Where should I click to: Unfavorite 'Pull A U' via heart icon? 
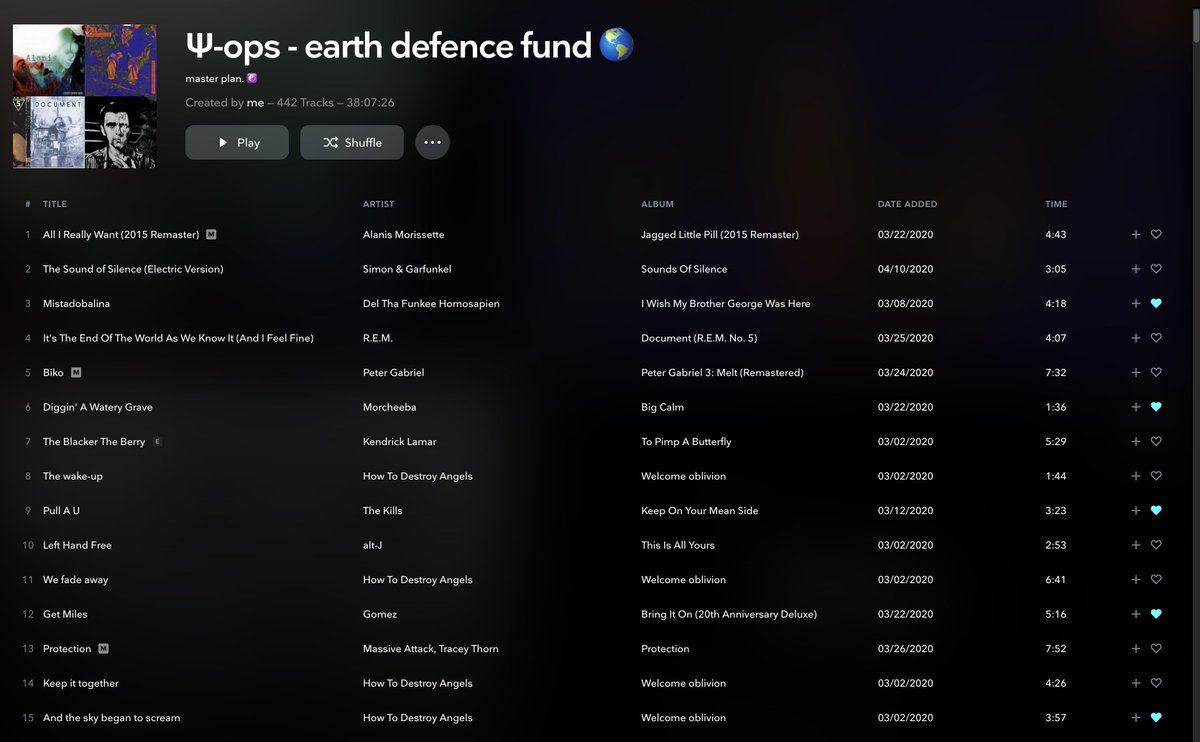point(1156,511)
